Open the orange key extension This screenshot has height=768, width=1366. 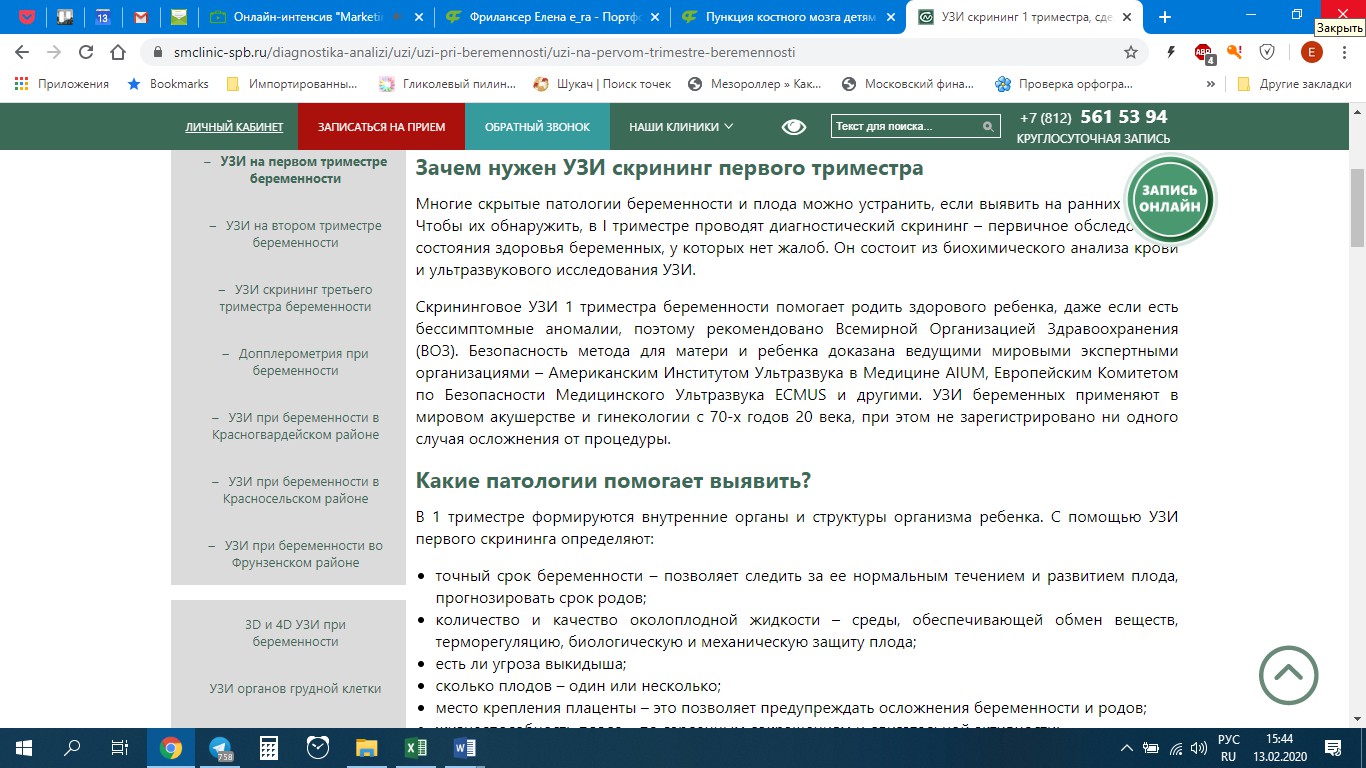(1235, 52)
